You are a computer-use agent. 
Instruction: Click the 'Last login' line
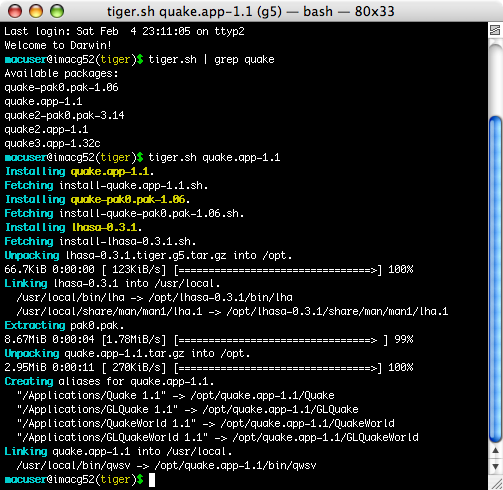pyautogui.click(x=124, y=31)
